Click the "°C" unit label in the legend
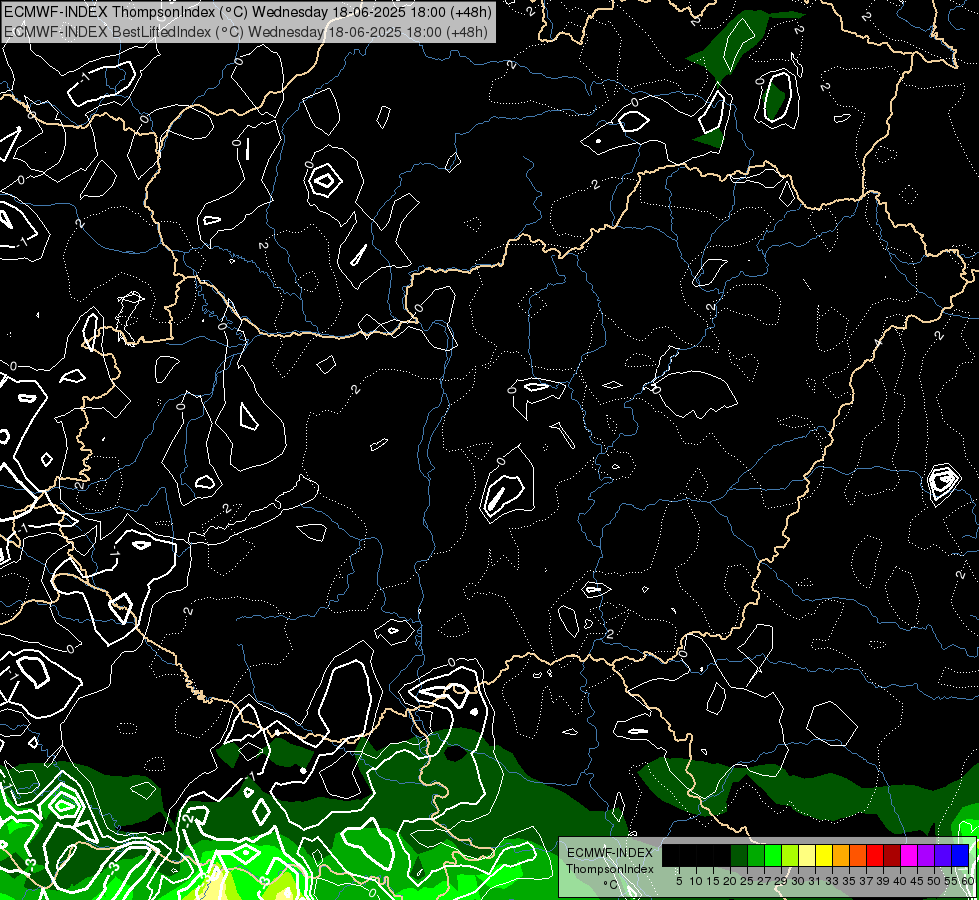This screenshot has height=900, width=979. tap(611, 885)
